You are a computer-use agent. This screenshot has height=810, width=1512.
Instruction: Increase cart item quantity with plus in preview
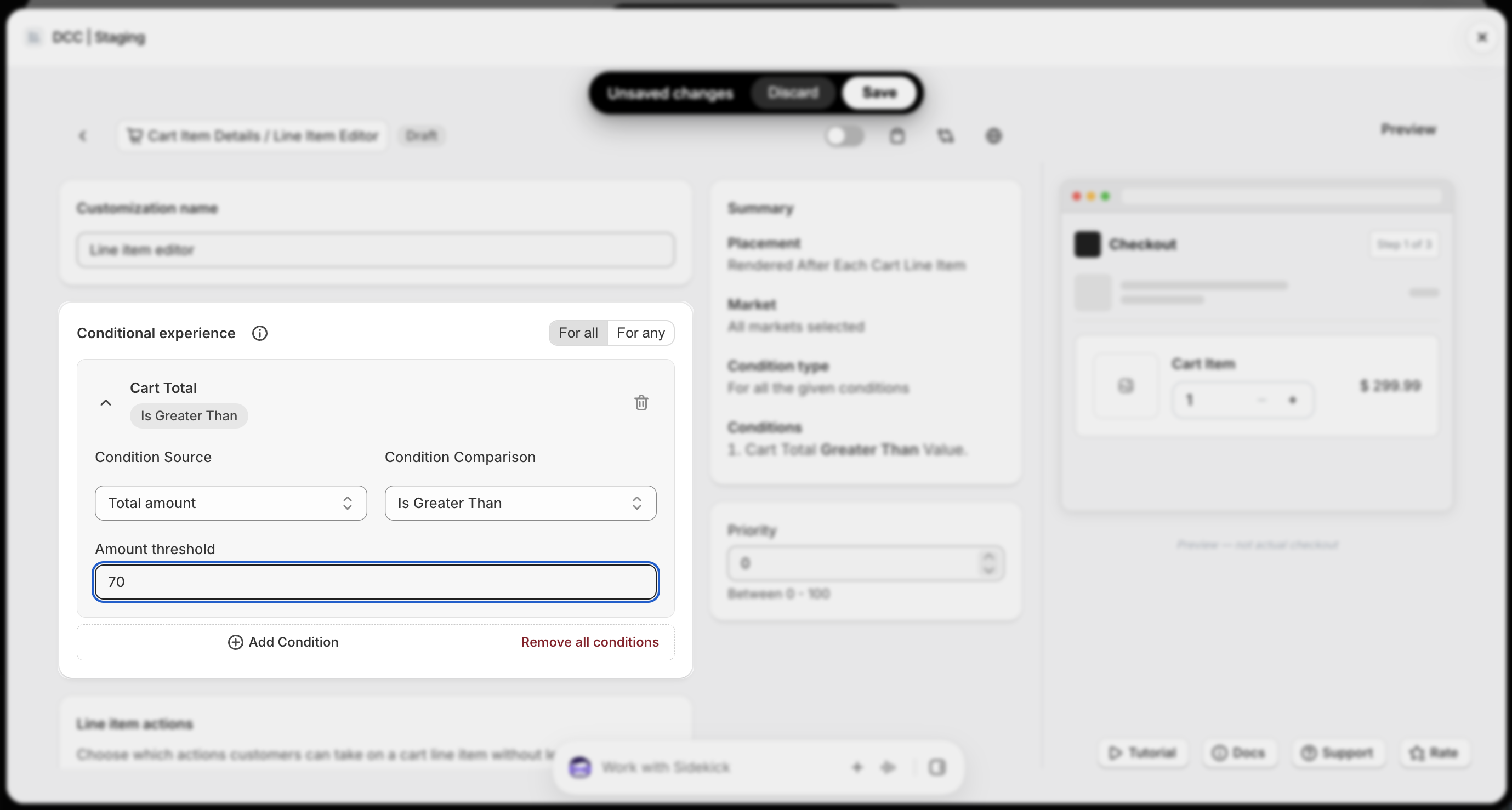(1292, 400)
